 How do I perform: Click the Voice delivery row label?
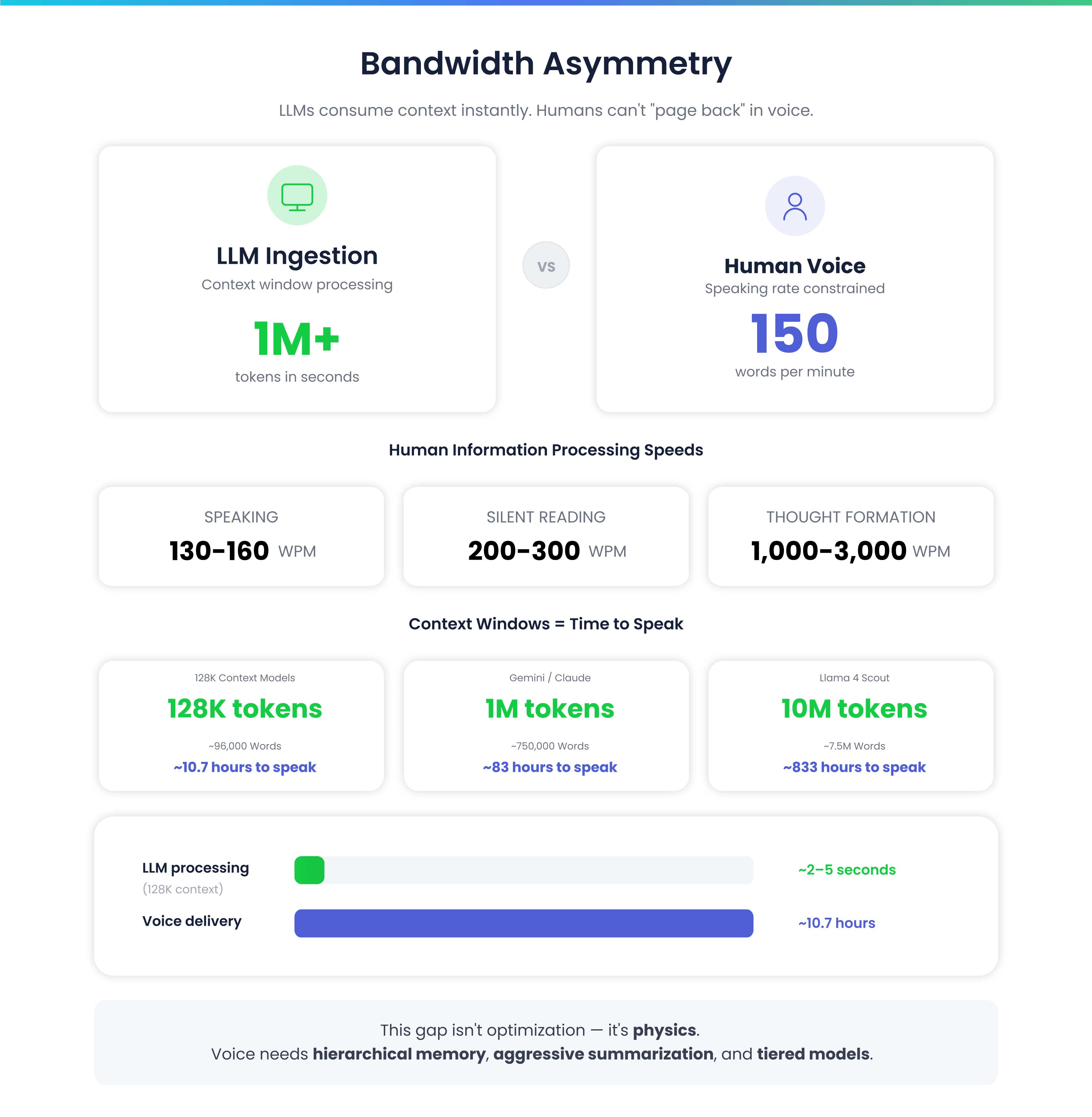192,921
